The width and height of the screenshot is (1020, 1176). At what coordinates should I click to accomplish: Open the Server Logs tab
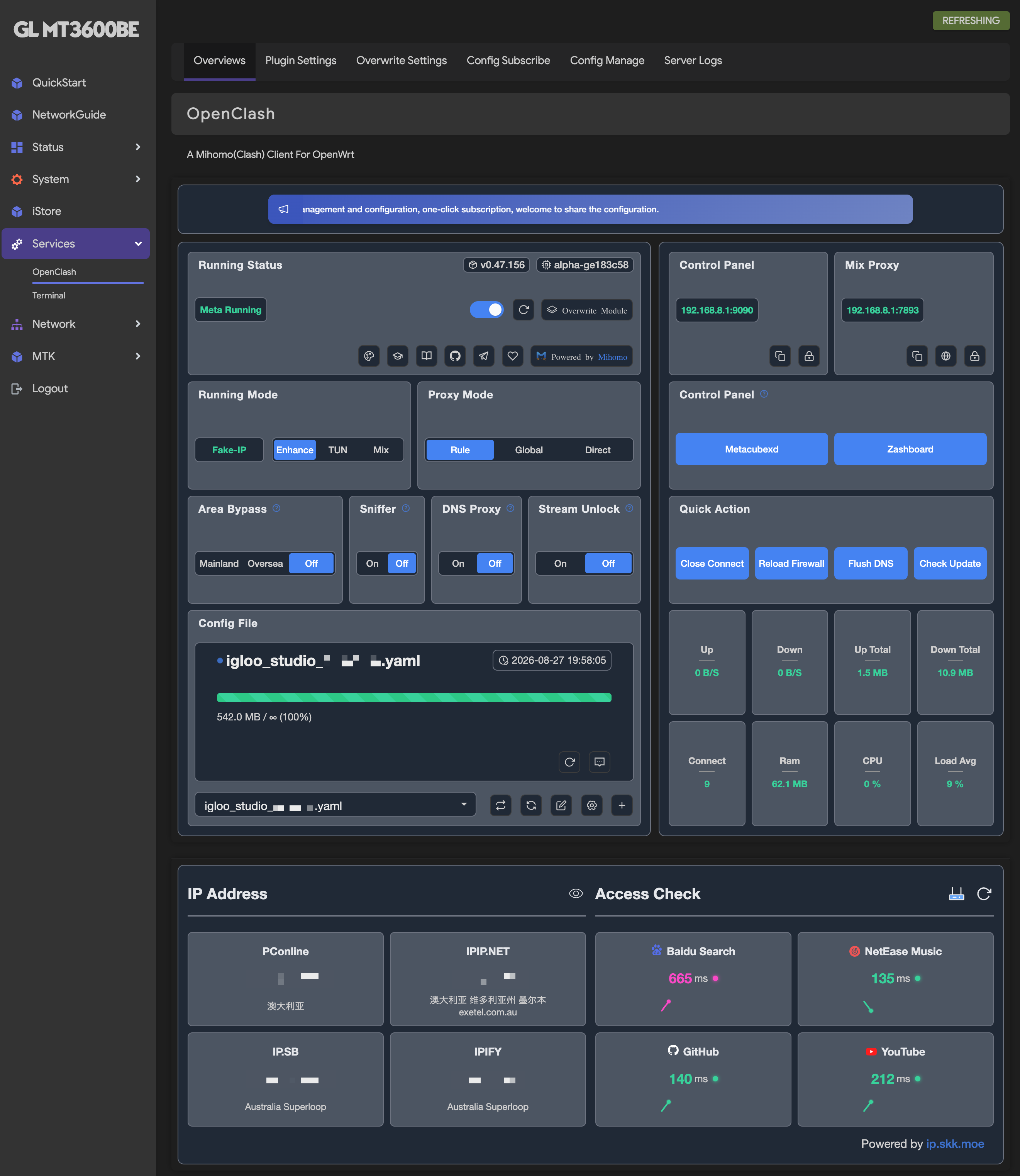coord(693,60)
